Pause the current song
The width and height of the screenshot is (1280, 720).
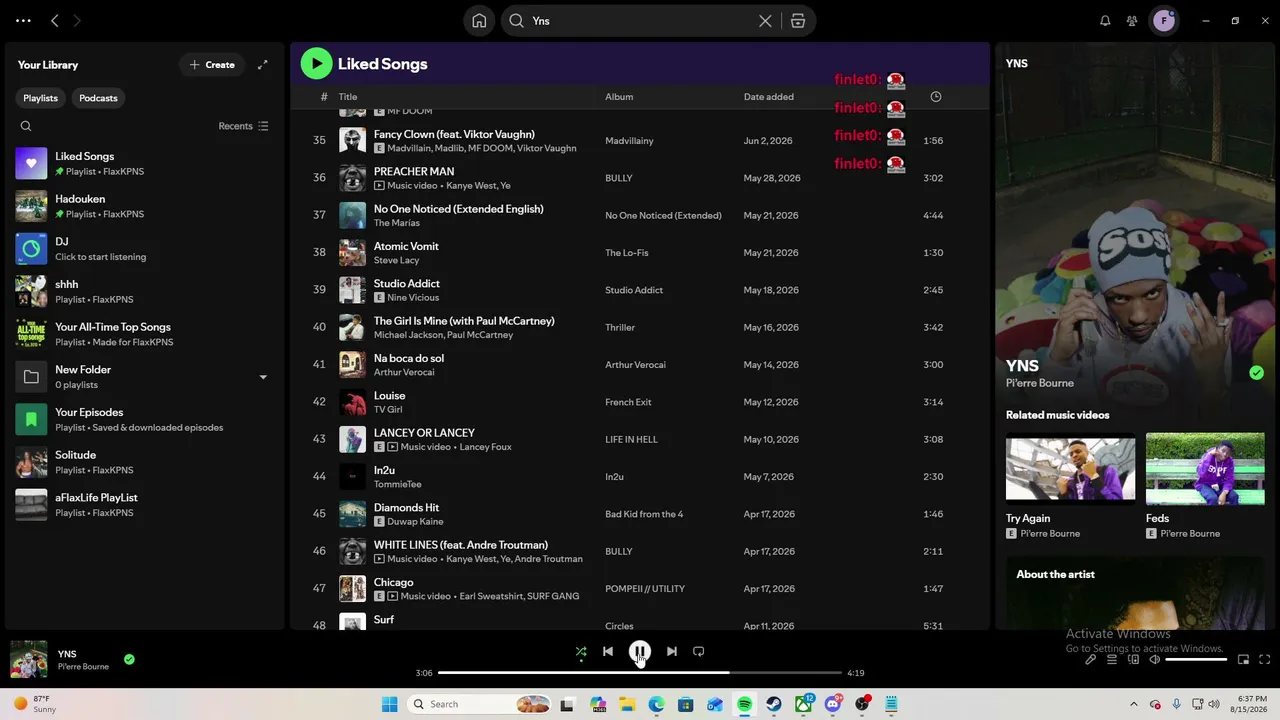coord(640,651)
